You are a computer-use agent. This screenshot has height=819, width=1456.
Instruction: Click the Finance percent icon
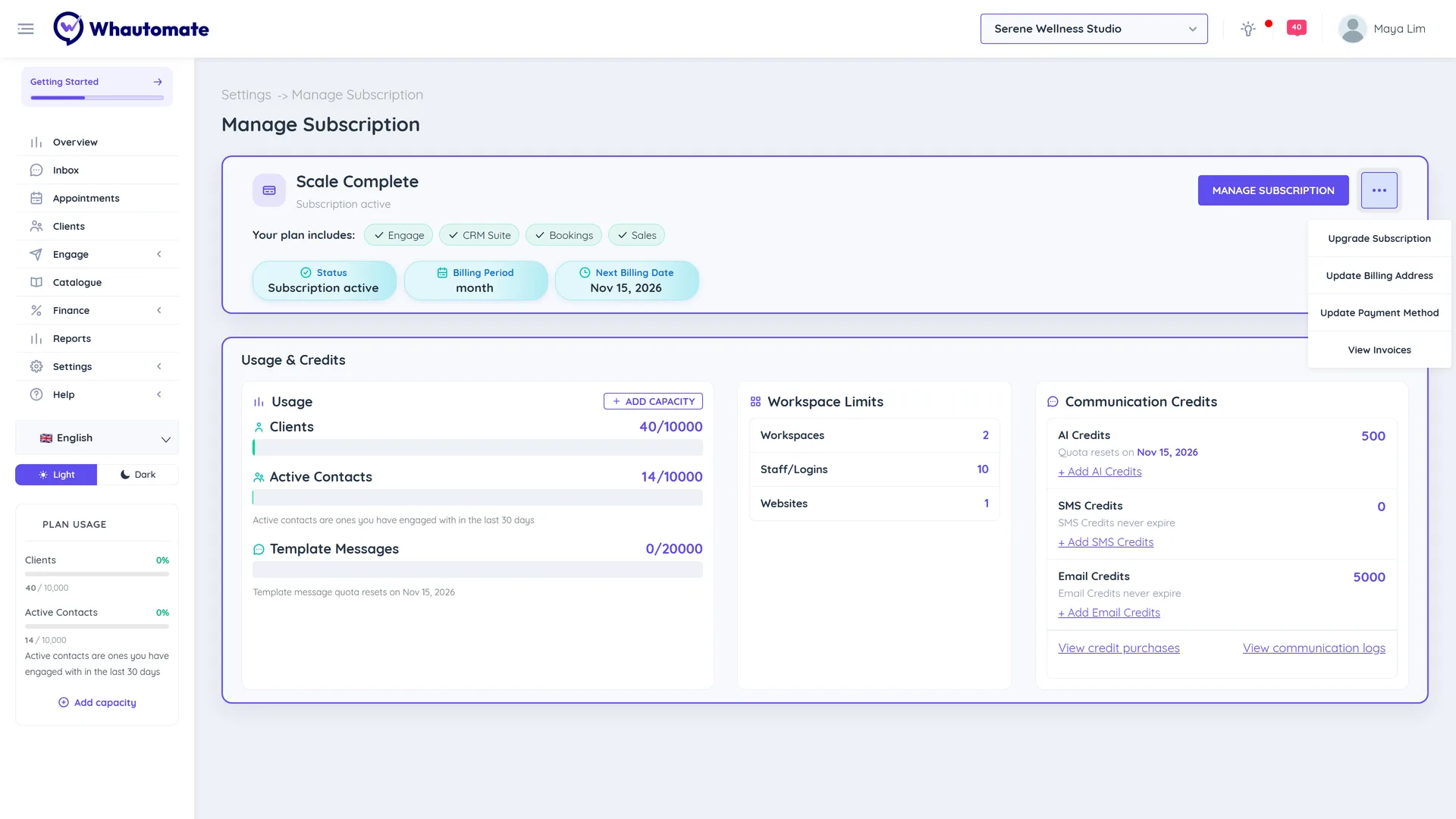[x=36, y=311]
